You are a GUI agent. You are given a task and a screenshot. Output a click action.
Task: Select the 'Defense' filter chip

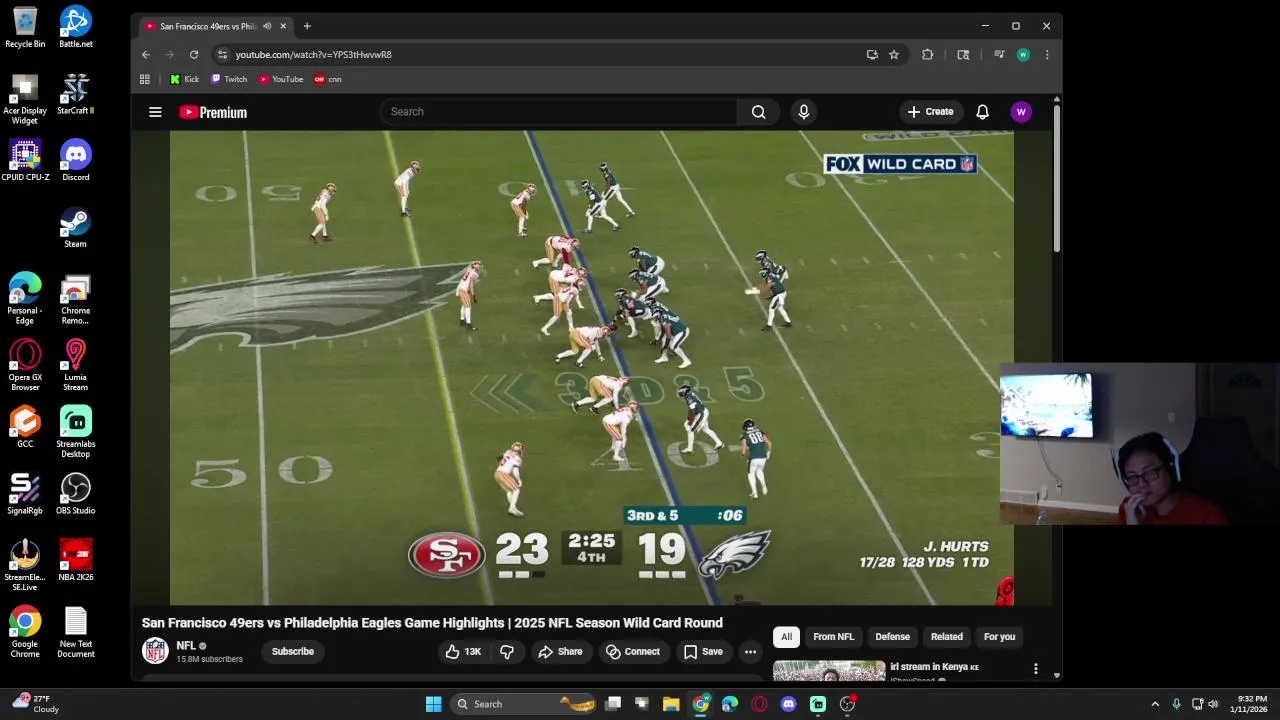point(892,637)
